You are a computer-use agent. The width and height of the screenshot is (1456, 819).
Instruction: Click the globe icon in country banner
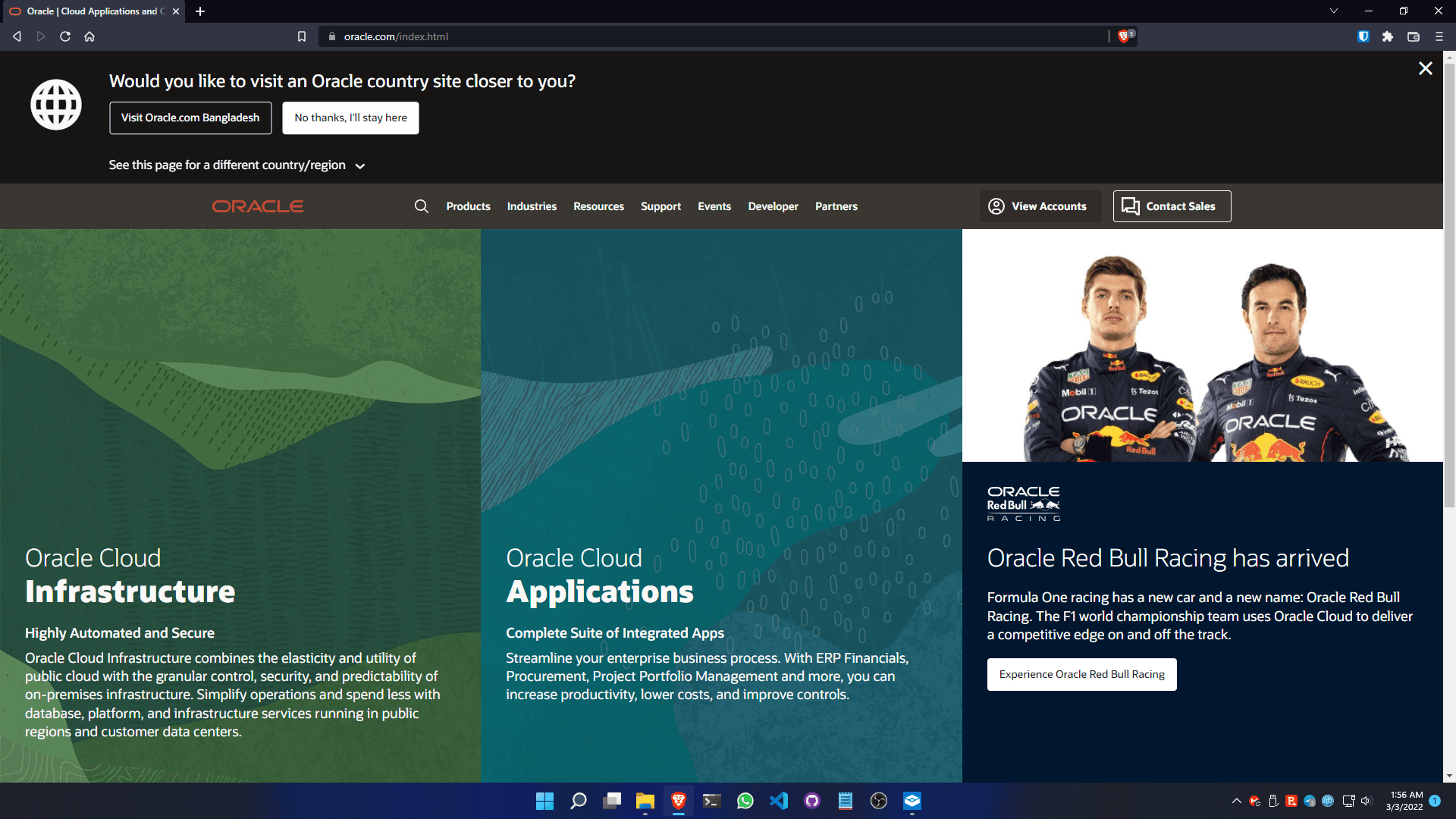point(56,105)
